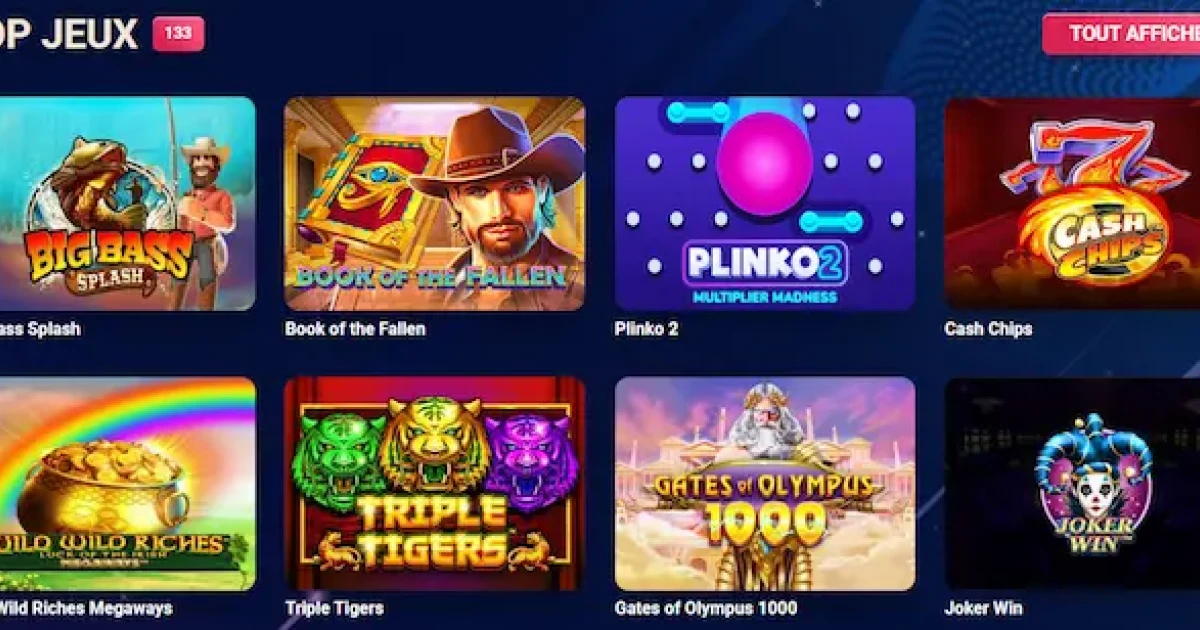
Task: Click the Cash Chips title label
Action: pos(988,328)
